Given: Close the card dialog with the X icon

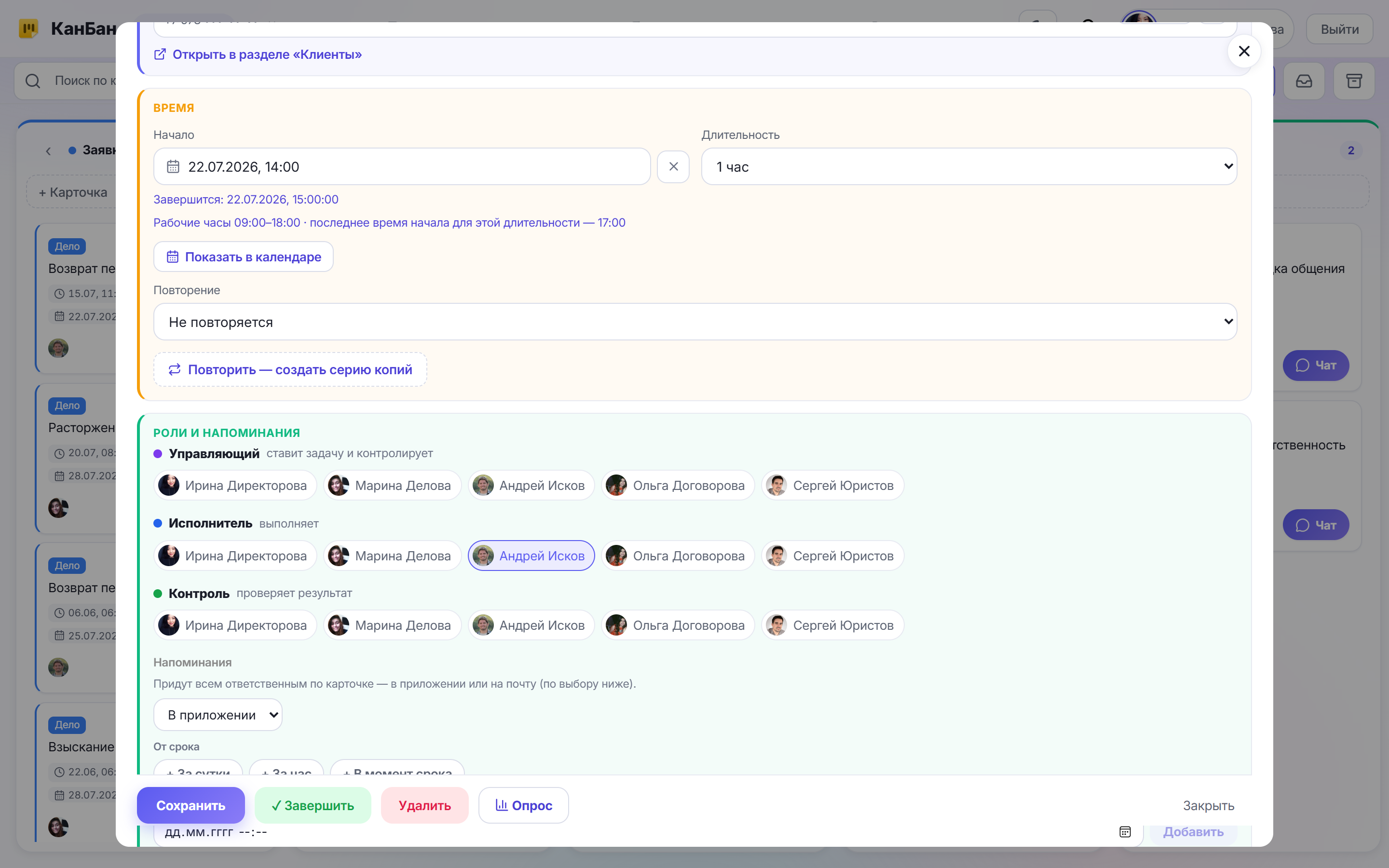Looking at the screenshot, I should pos(1244,52).
